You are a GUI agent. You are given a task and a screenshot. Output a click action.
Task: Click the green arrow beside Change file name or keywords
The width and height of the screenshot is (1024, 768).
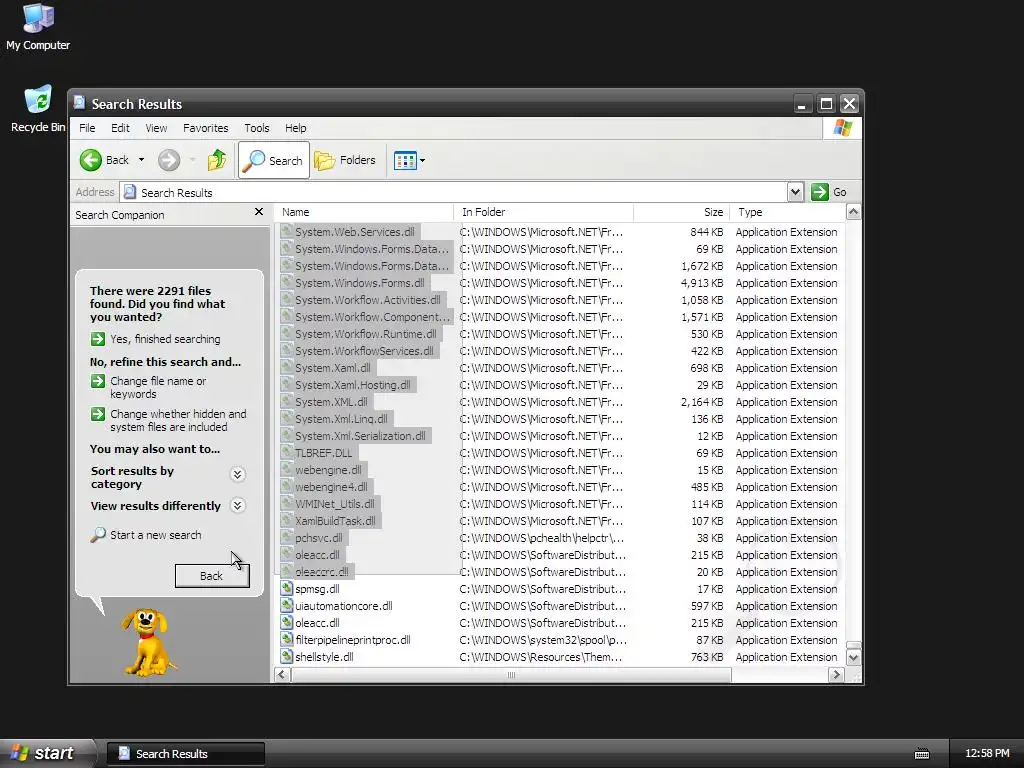click(x=98, y=381)
